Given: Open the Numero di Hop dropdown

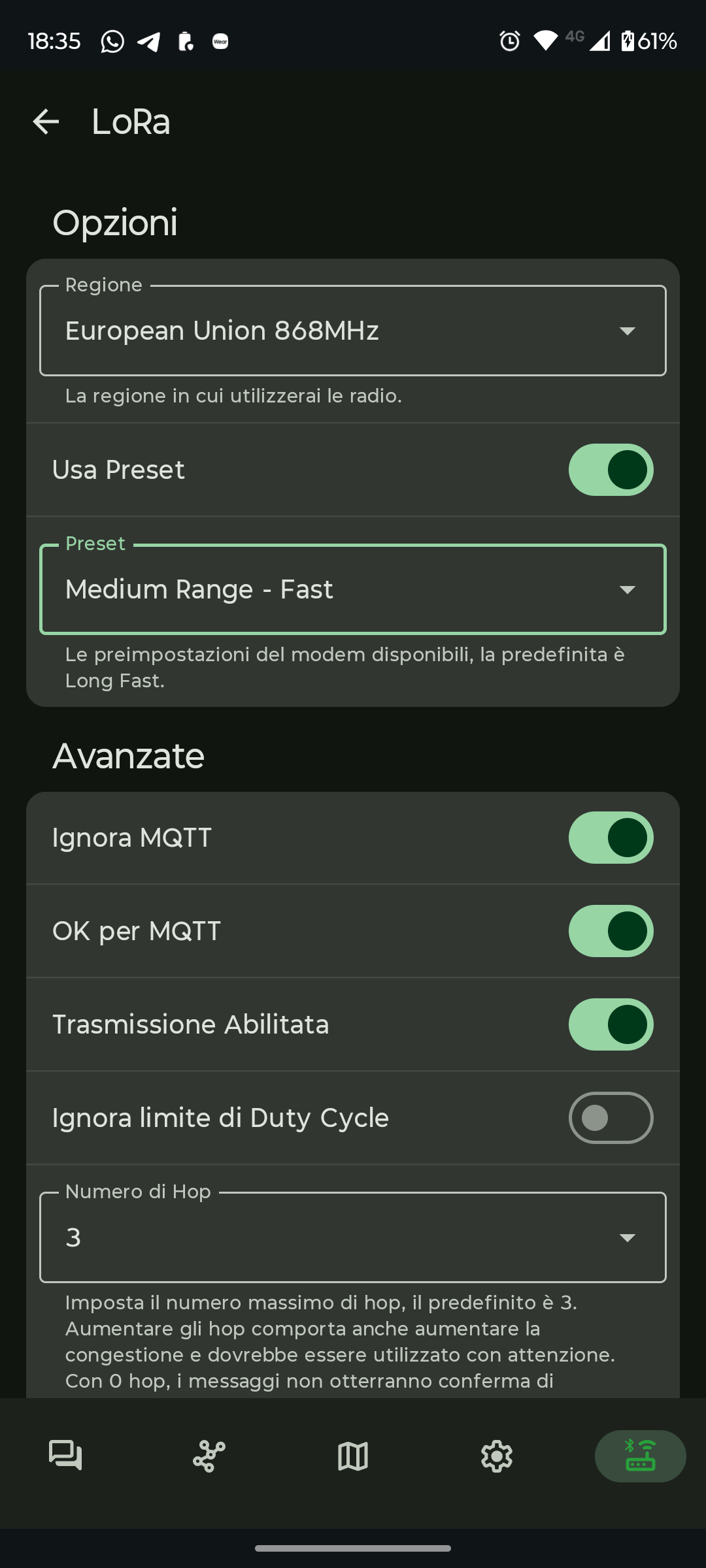Looking at the screenshot, I should point(353,1237).
